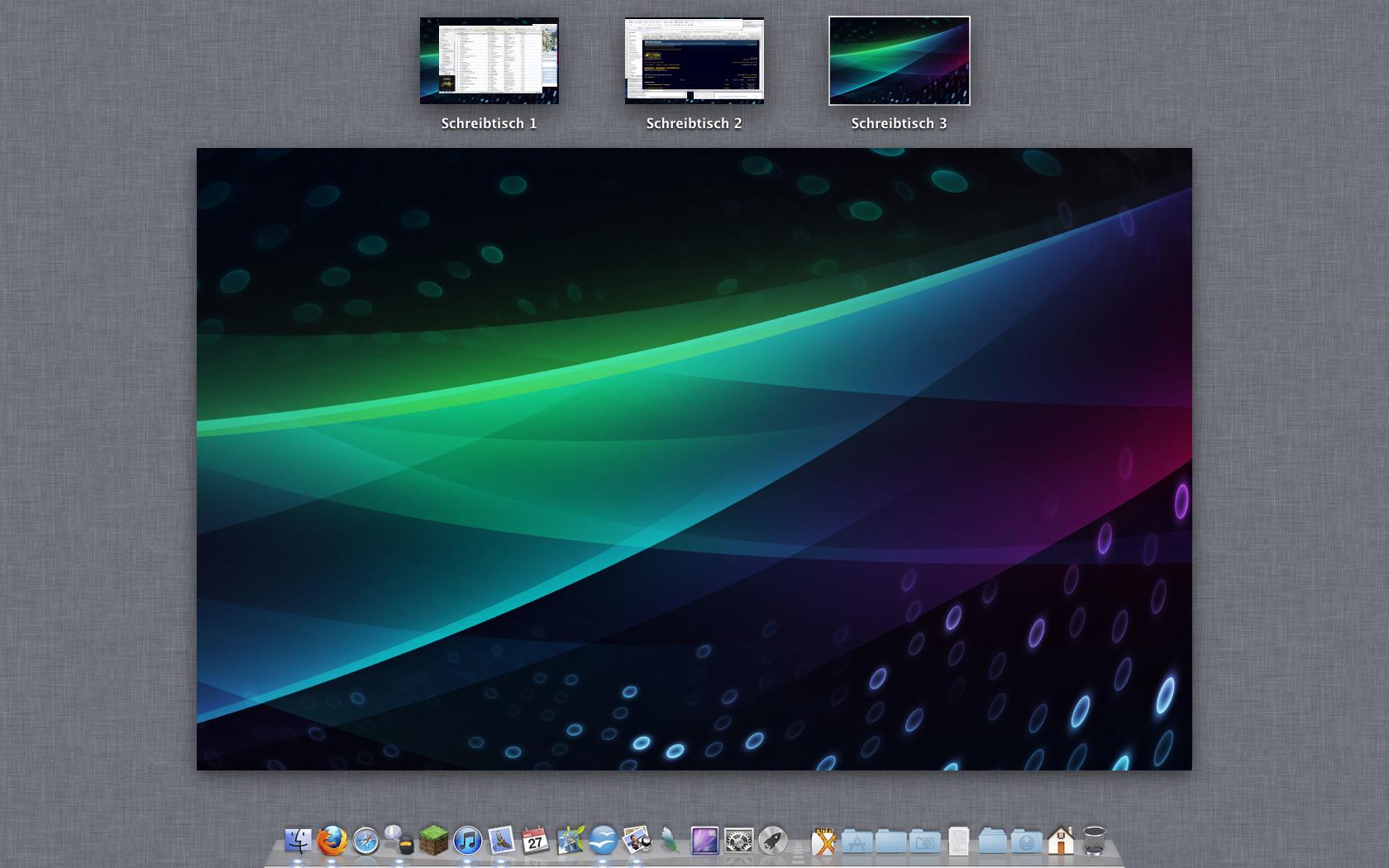Launch Firefox from the Dock

pyautogui.click(x=332, y=841)
